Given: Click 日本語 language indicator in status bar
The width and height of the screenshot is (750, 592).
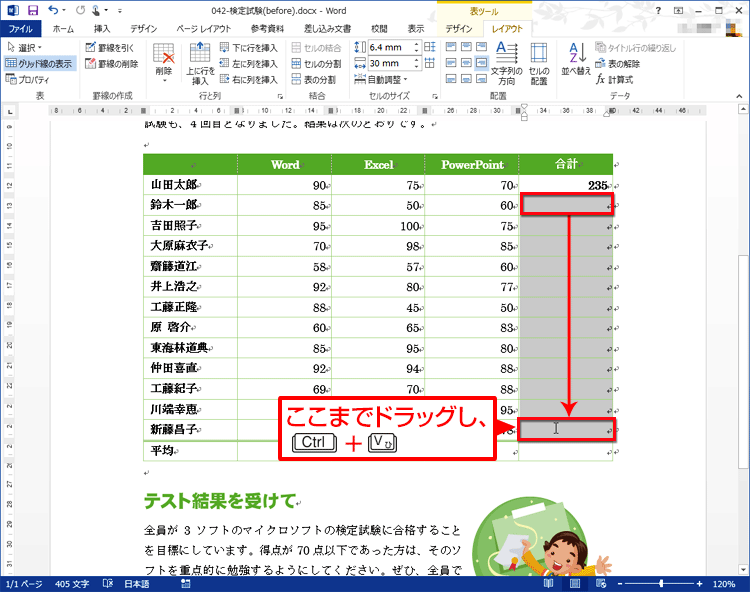Looking at the screenshot, I should coord(137,584).
